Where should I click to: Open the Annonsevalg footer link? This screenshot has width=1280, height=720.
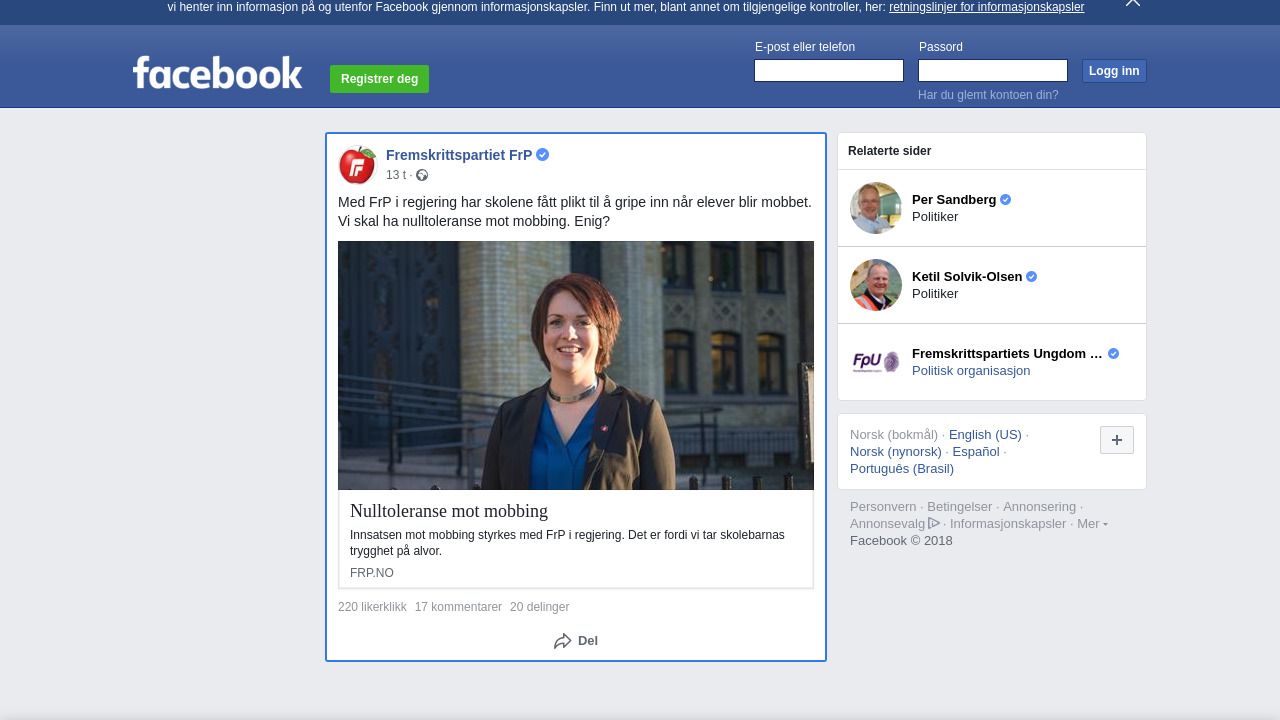(887, 524)
